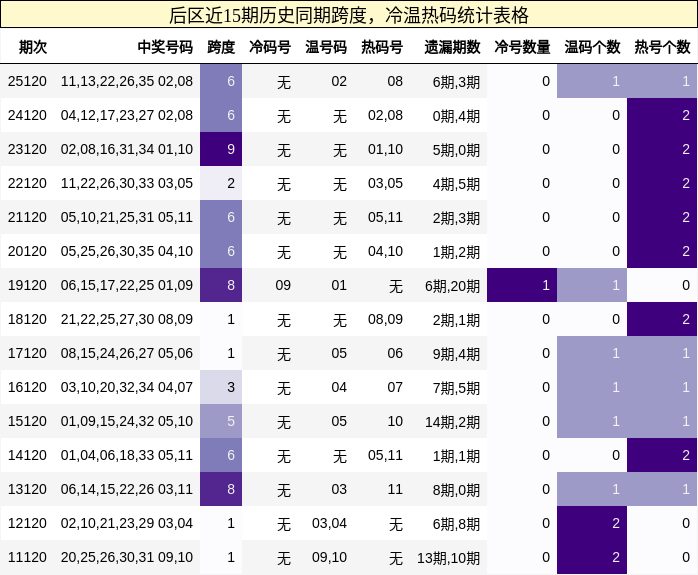Select the 温码个数 column header
The width and height of the screenshot is (698, 575).
tap(592, 47)
